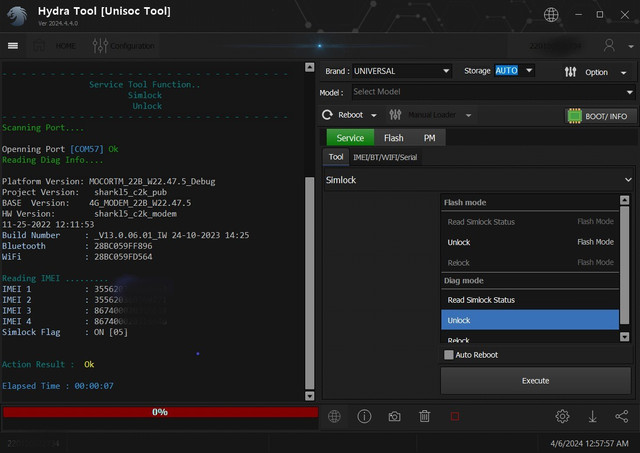Select Read Simlock Status under Flash mode
640x453 pixels.
(x=530, y=222)
